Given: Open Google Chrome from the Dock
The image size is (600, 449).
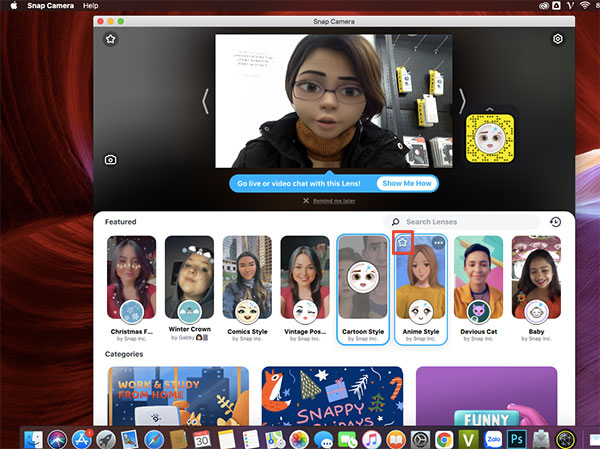Looking at the screenshot, I should pyautogui.click(x=444, y=439).
